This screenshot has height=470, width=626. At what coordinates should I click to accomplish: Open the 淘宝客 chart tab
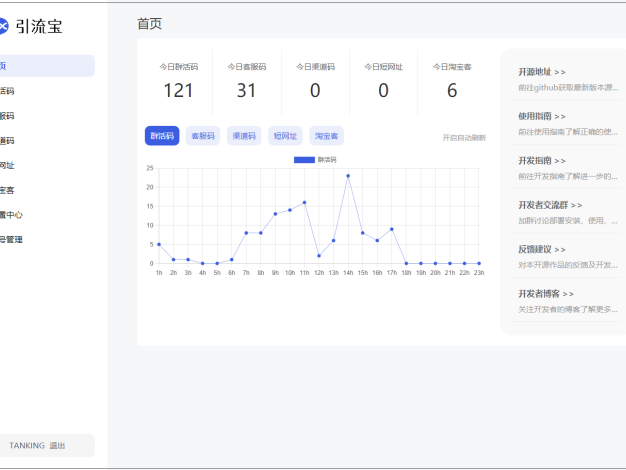click(326, 136)
